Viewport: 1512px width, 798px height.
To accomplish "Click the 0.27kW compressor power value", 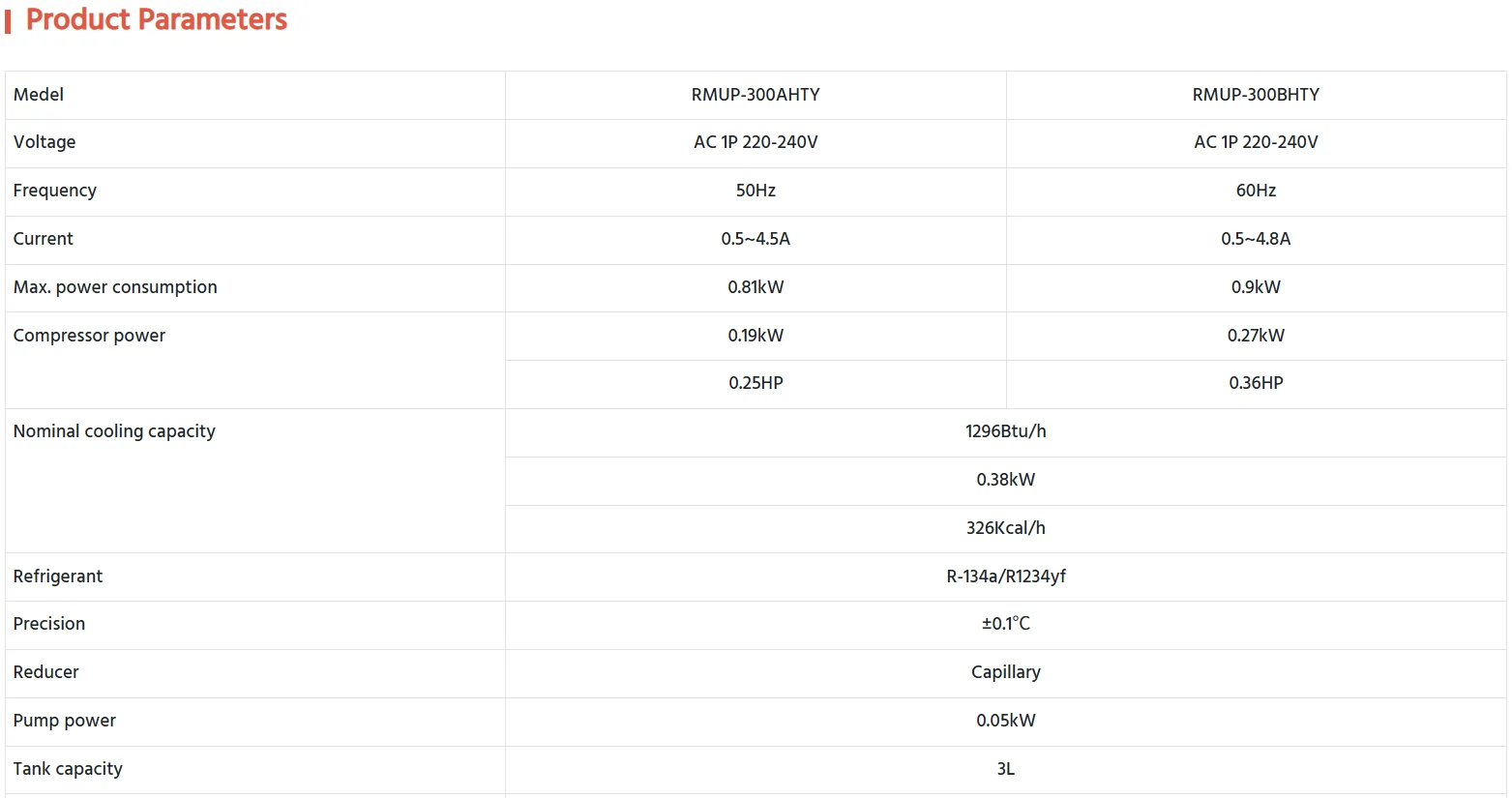I will click(x=1256, y=336).
